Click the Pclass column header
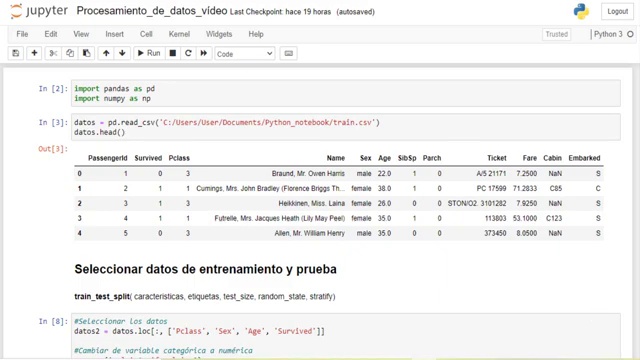 point(179,158)
